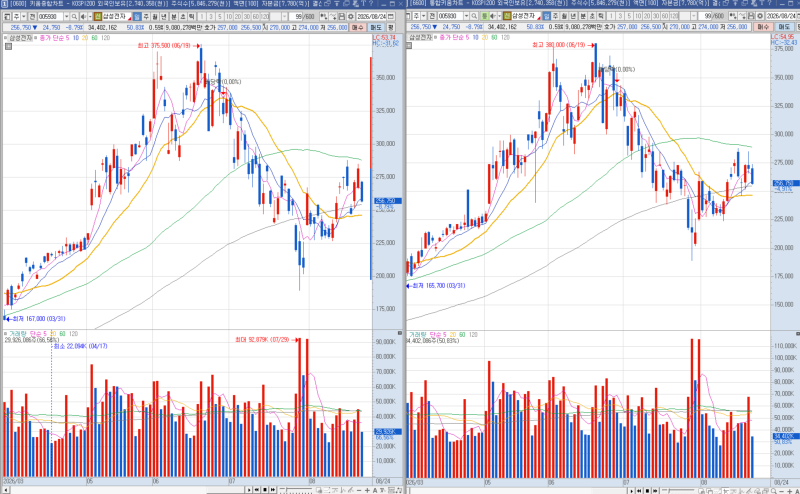Open stock code 005930 dropdown in left chart
Viewport: 800px width, 494px height.
pyautogui.click(x=66, y=16)
